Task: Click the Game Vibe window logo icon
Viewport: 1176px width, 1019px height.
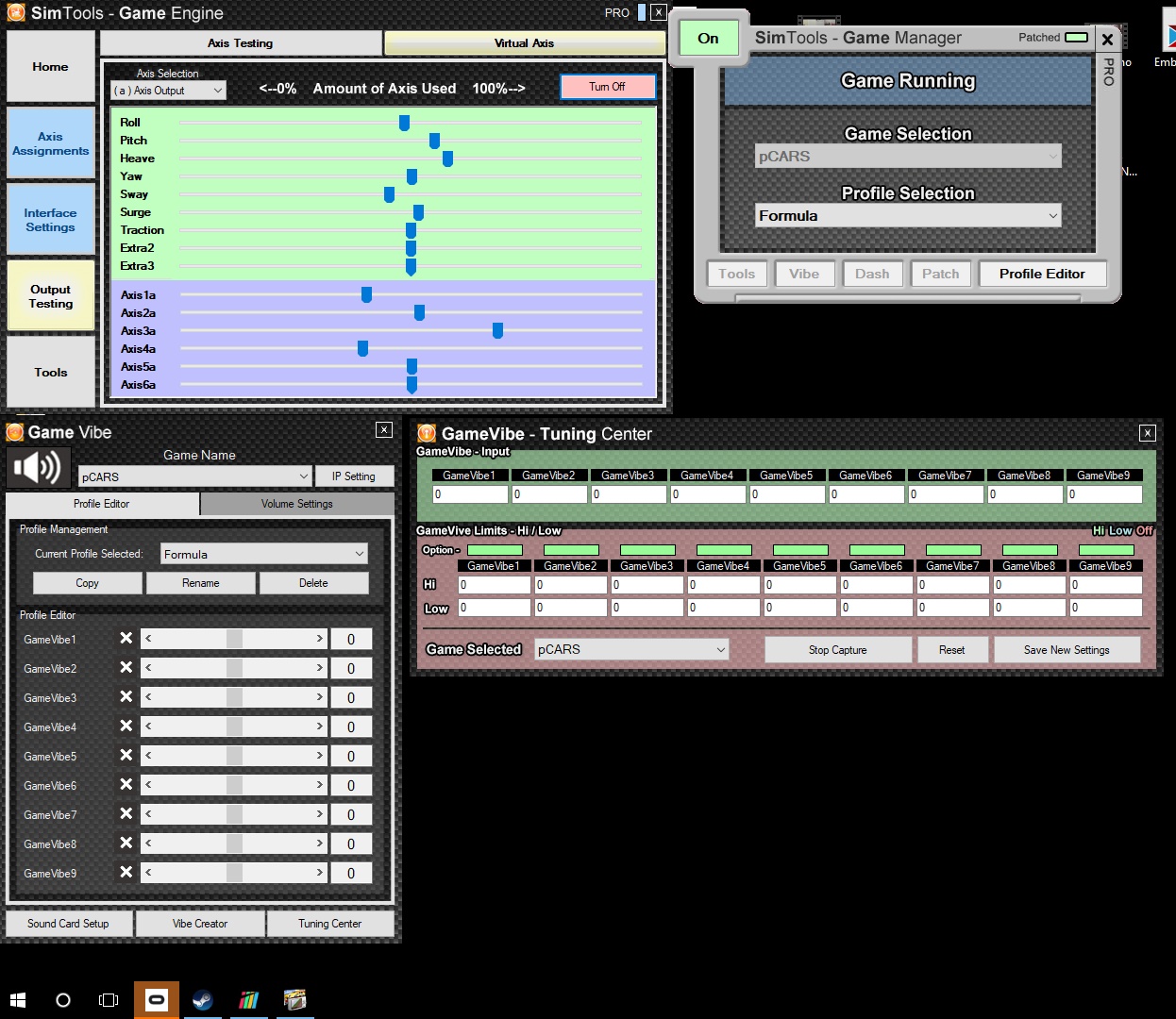Action: click(15, 432)
